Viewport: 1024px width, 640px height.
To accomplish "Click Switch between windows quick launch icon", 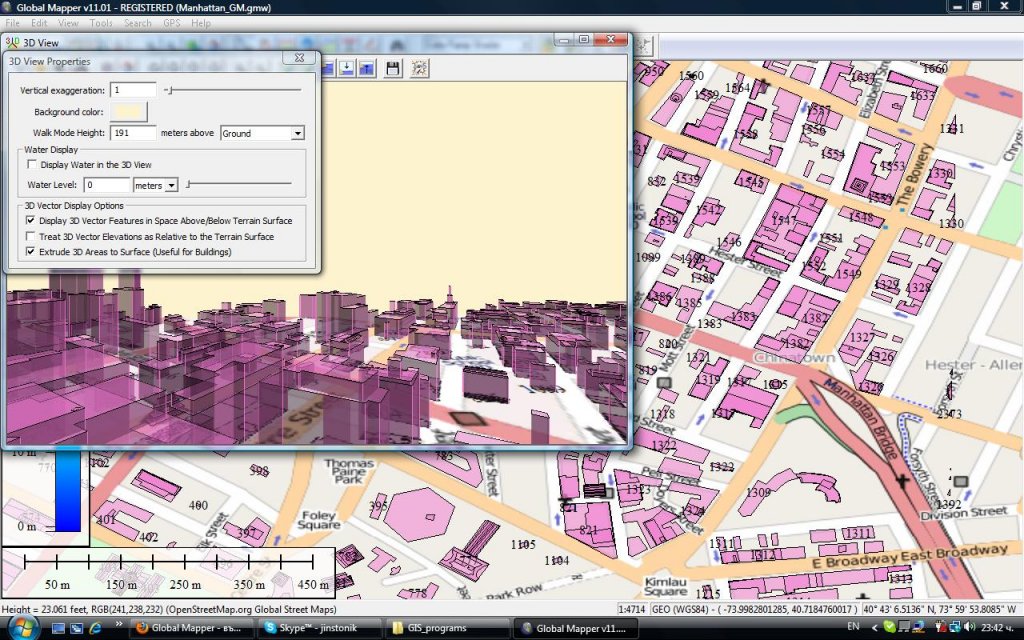I will pos(76,628).
